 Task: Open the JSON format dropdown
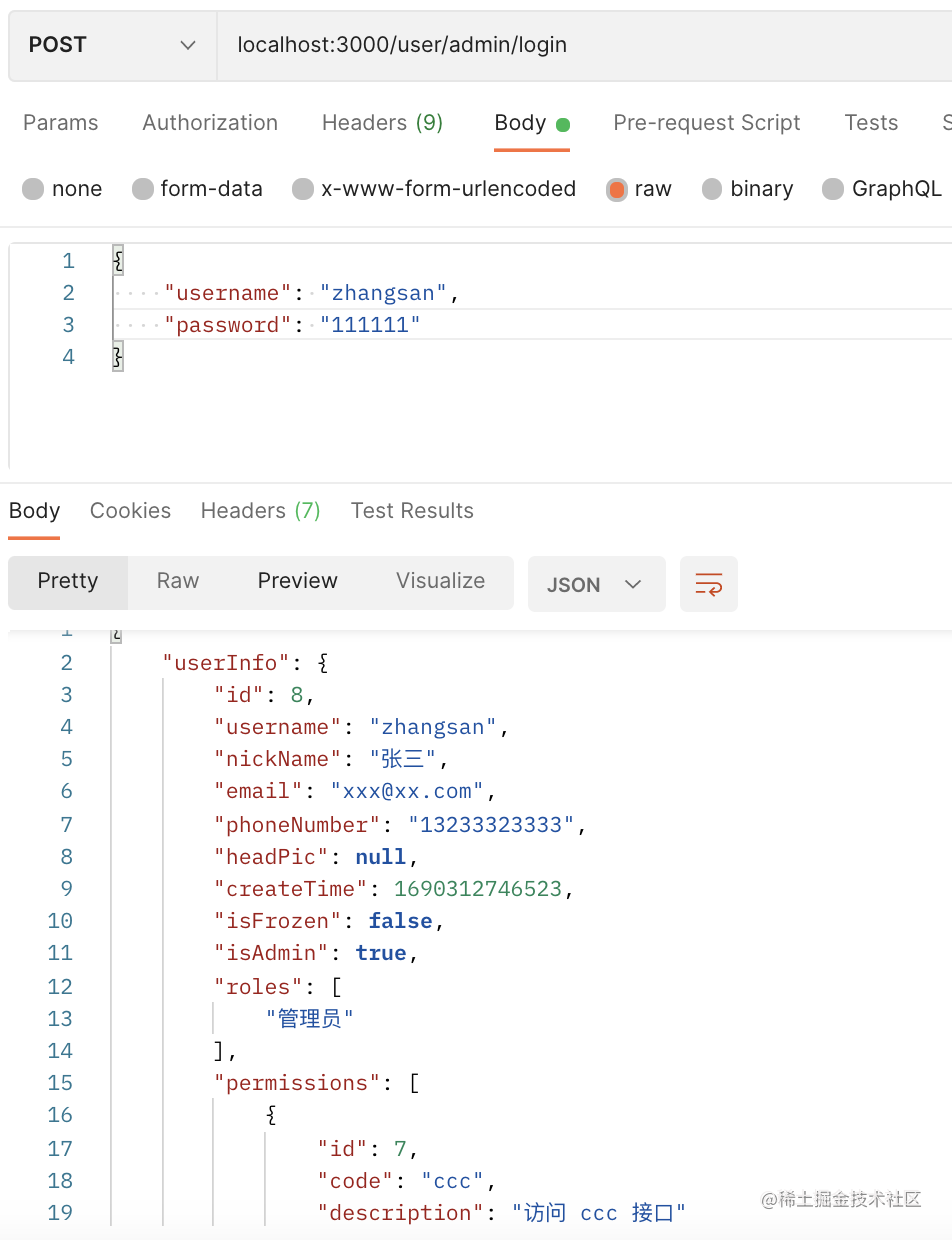[x=595, y=584]
